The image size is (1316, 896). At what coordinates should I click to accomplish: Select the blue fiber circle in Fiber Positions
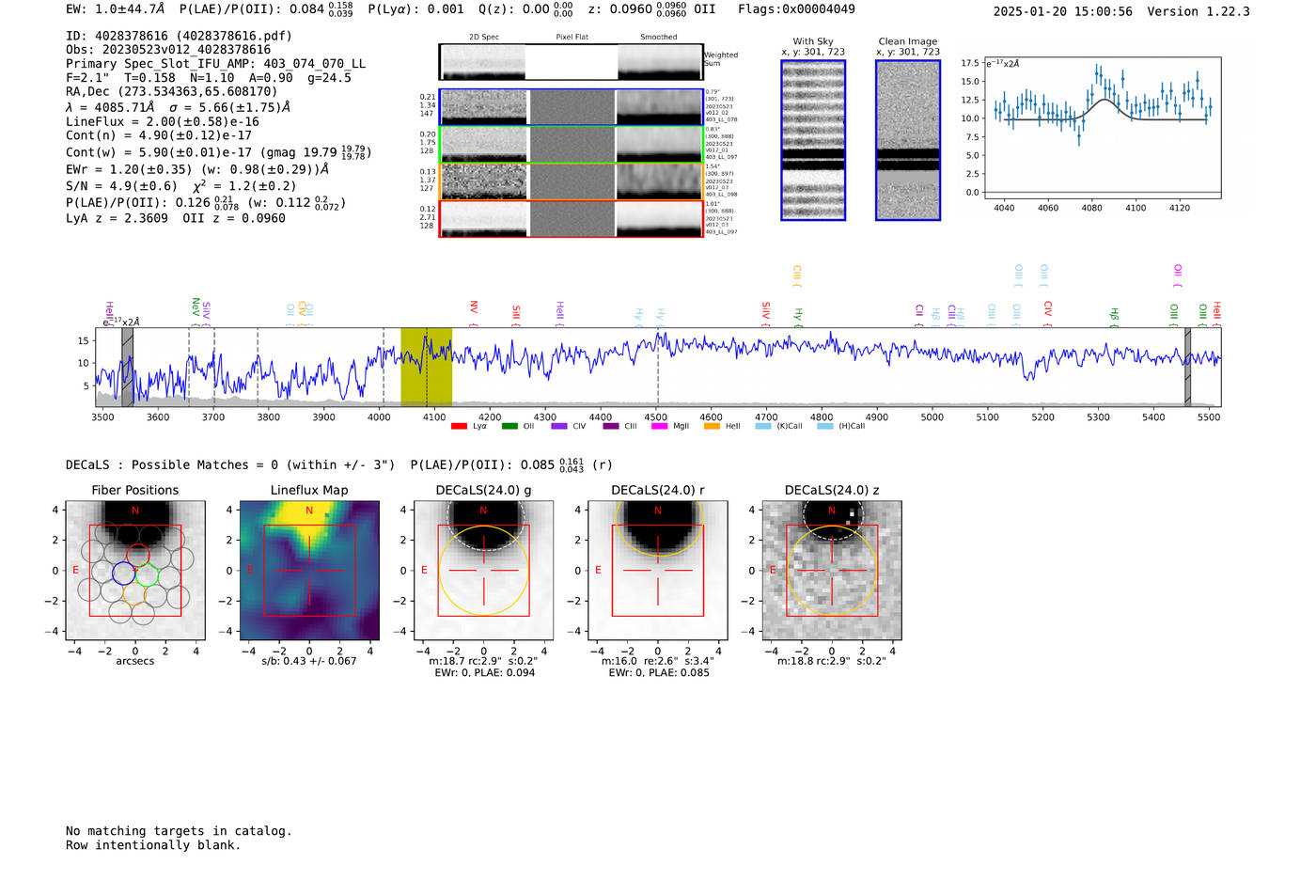pos(124,572)
